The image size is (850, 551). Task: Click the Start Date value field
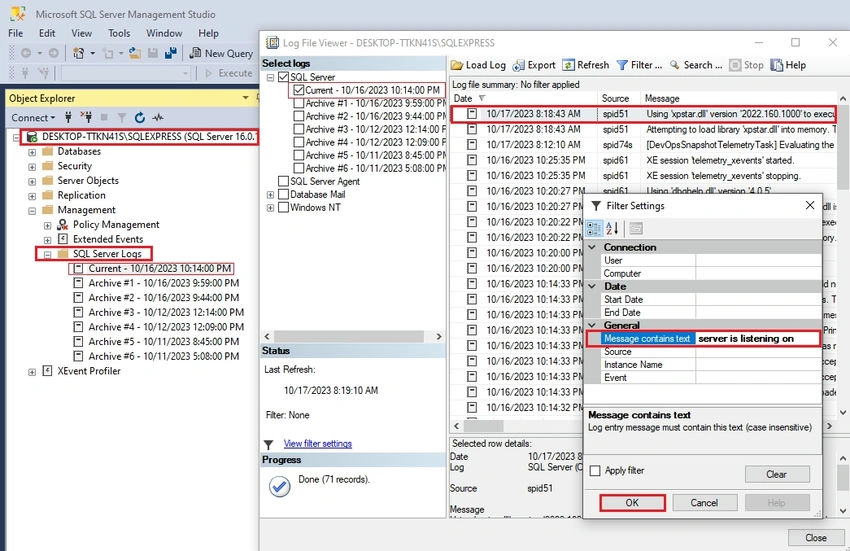[x=758, y=299]
